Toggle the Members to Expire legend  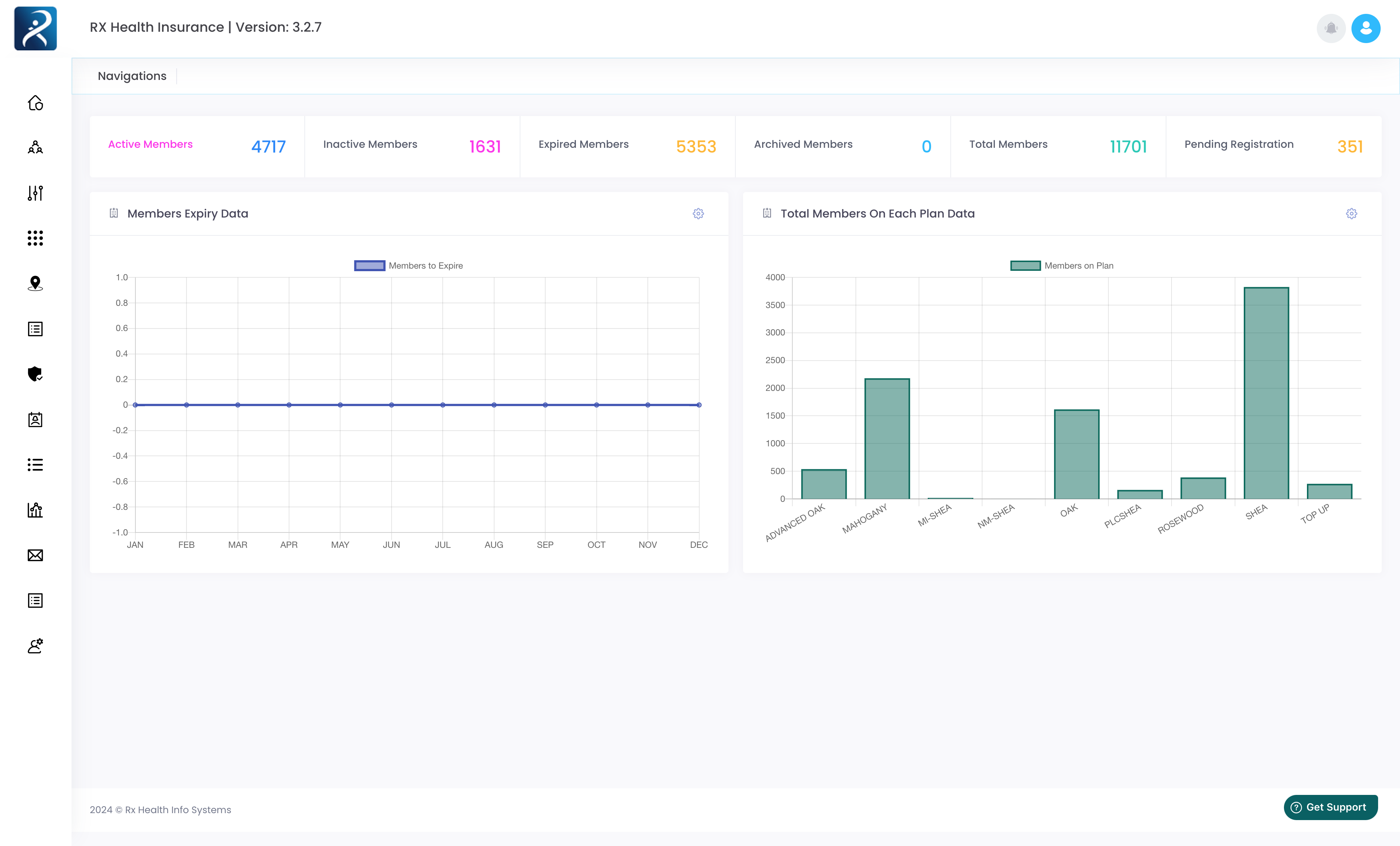(x=408, y=265)
